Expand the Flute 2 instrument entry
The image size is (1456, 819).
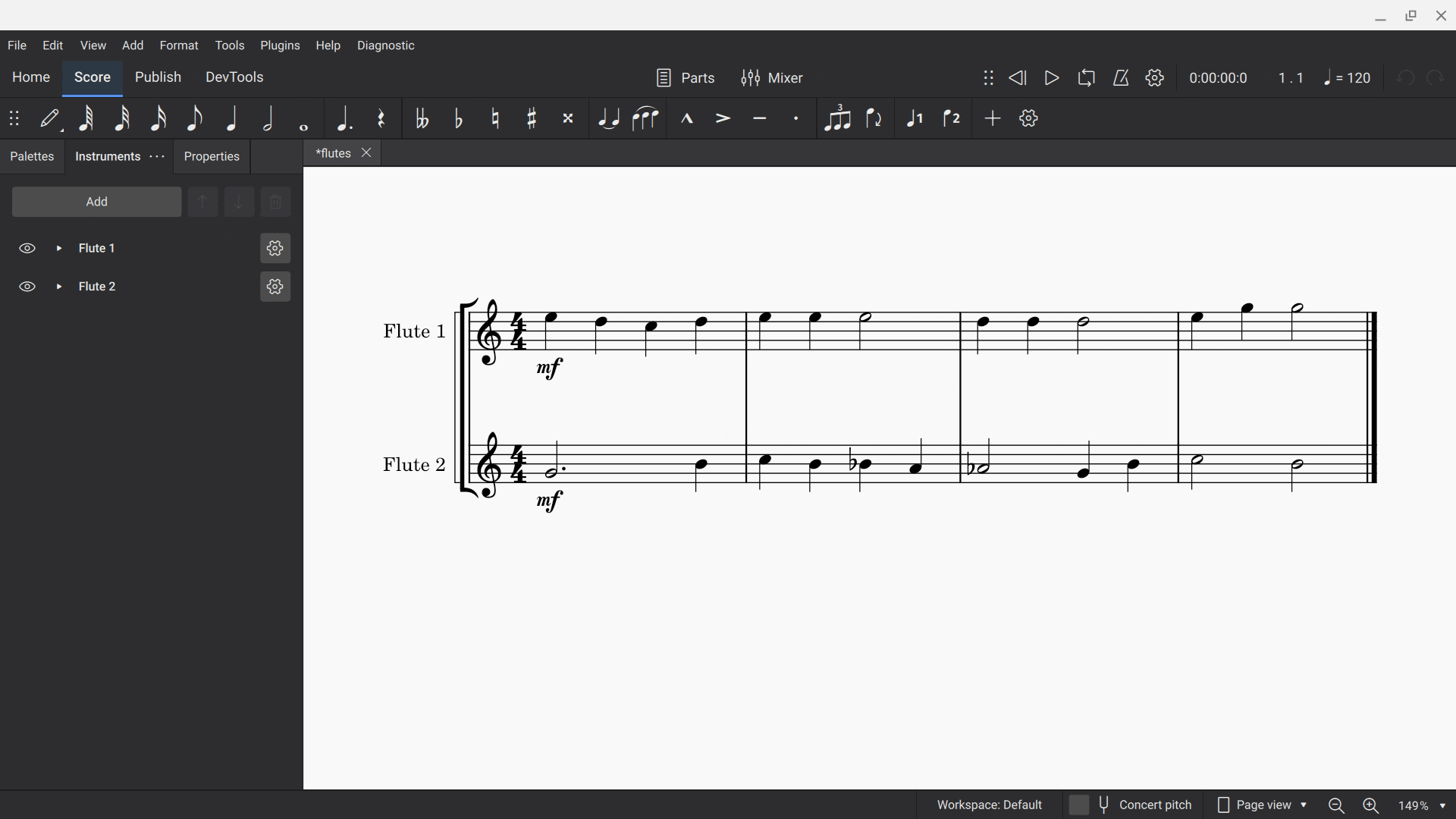58,287
